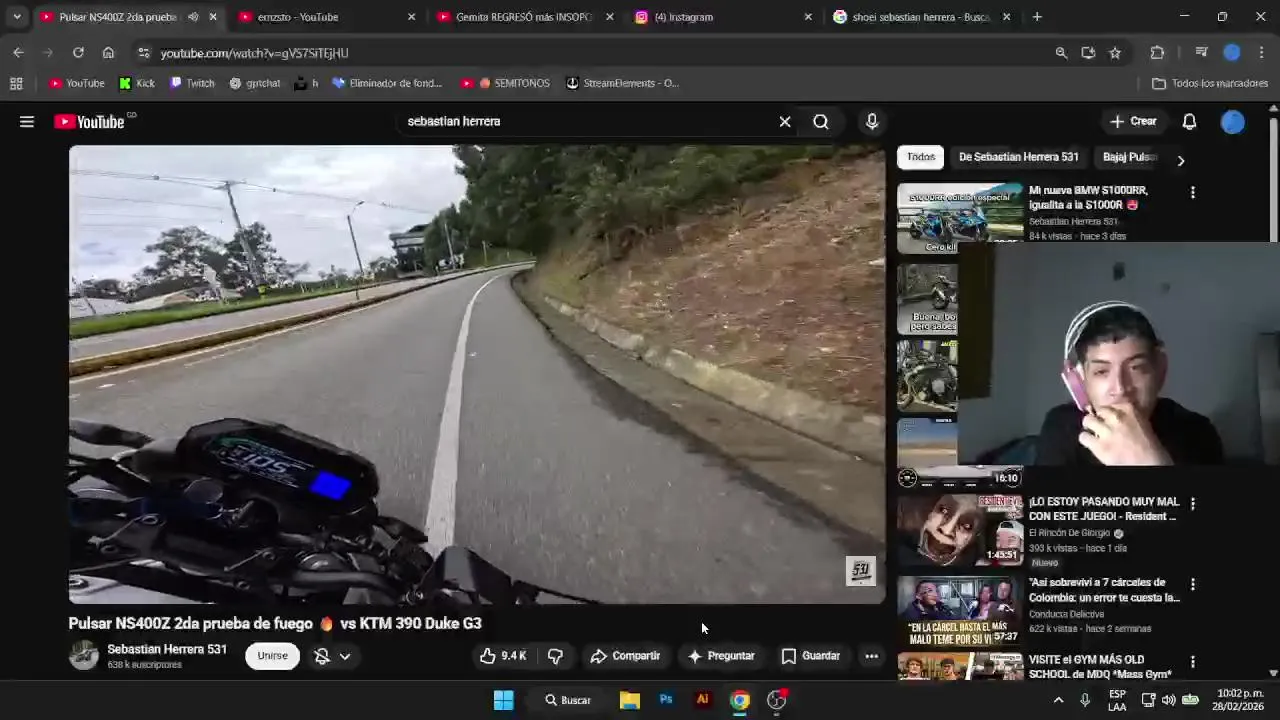The width and height of the screenshot is (1280, 720).
Task: Mute tab audio on Pulsar NS400Z tab
Action: (193, 17)
